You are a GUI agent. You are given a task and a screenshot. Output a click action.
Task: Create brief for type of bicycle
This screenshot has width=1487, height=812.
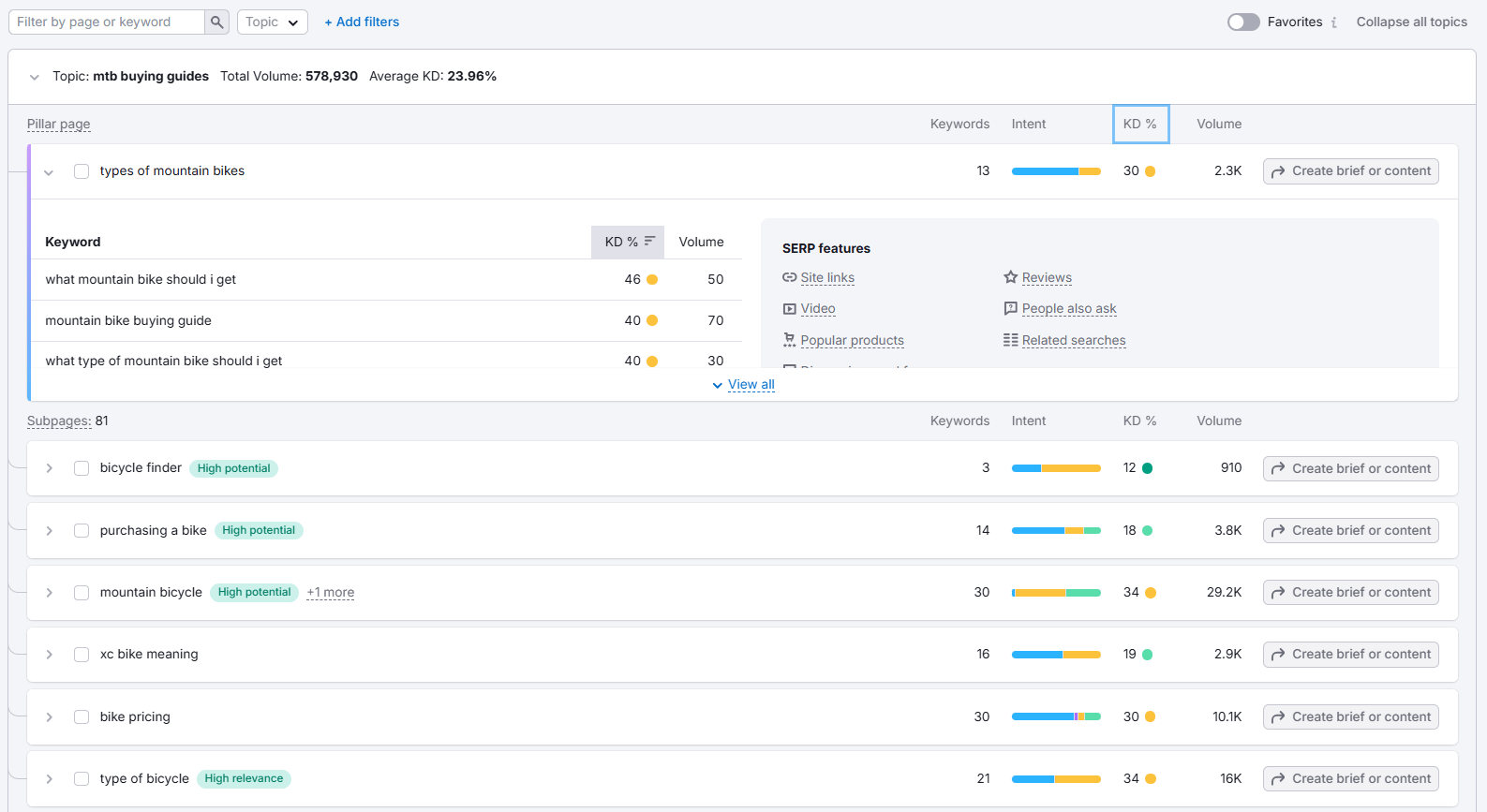tap(1351, 779)
